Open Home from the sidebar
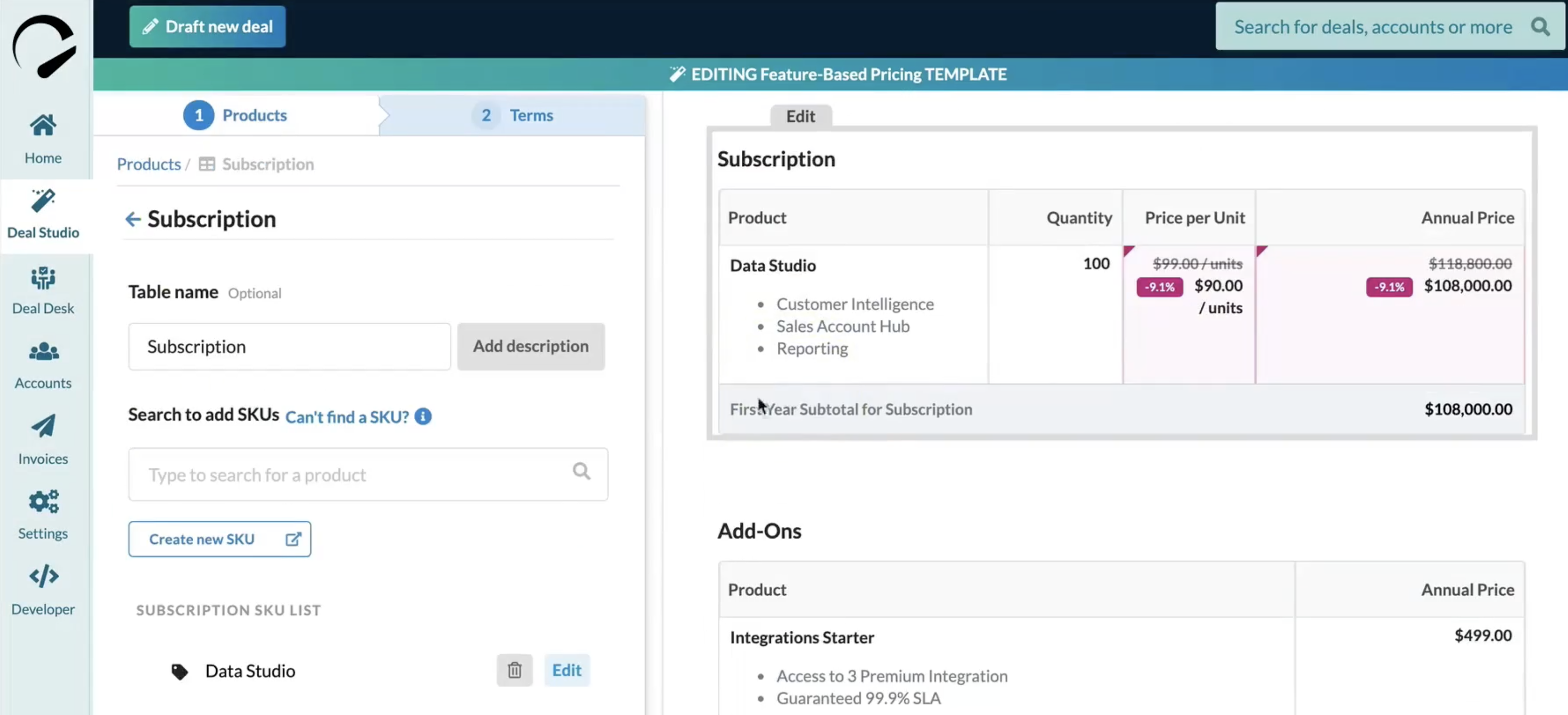 pos(43,139)
